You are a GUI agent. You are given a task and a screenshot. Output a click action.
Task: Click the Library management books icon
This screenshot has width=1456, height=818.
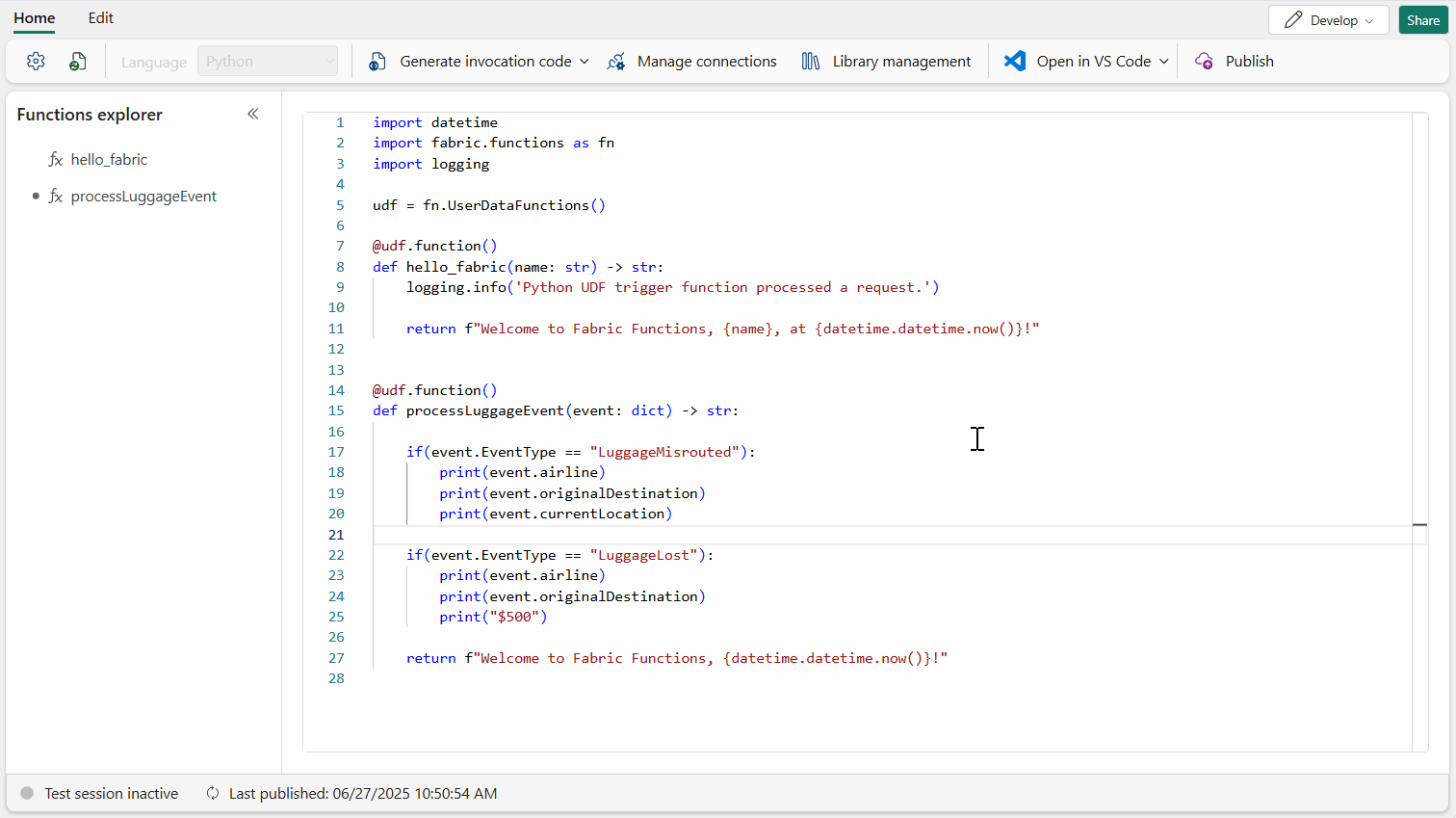[811, 62]
